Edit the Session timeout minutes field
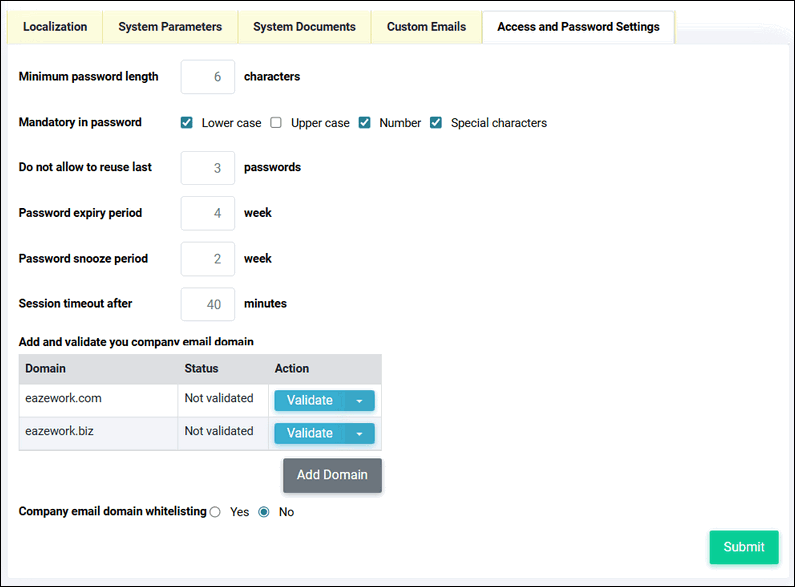The width and height of the screenshot is (795, 587). tap(208, 304)
